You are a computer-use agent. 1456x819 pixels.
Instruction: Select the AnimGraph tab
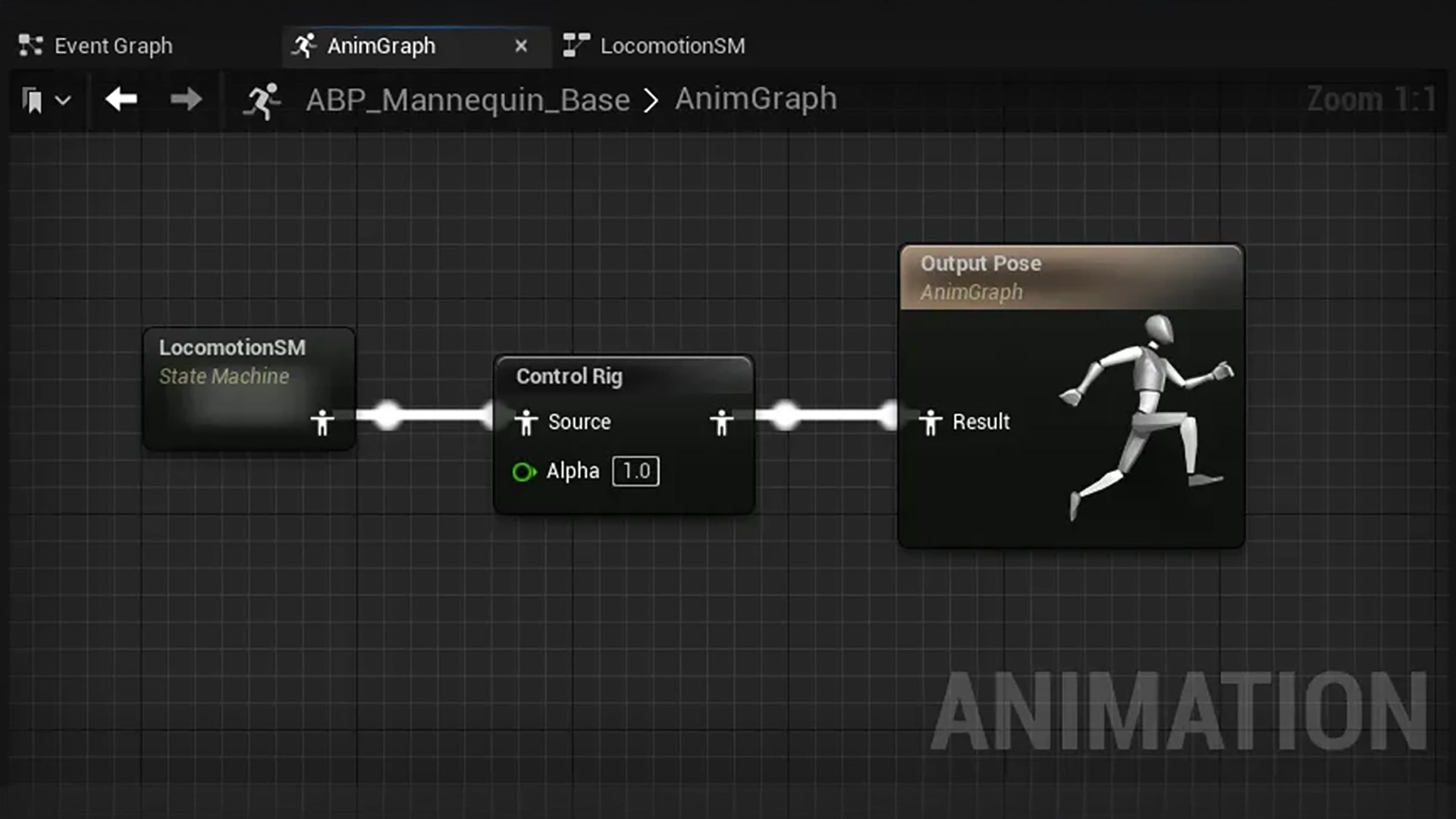click(x=381, y=45)
